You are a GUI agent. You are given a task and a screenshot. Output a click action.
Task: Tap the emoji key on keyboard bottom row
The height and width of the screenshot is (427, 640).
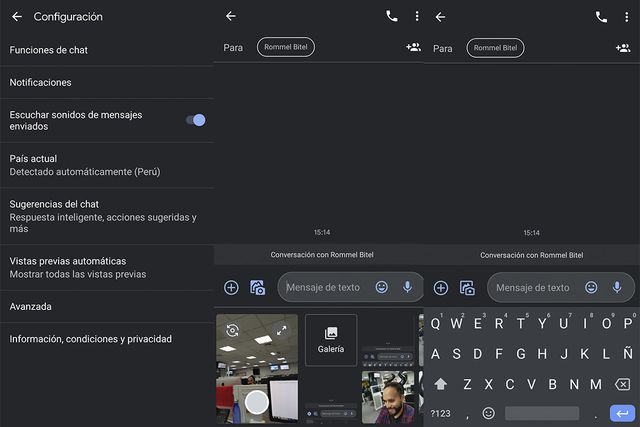coord(488,413)
